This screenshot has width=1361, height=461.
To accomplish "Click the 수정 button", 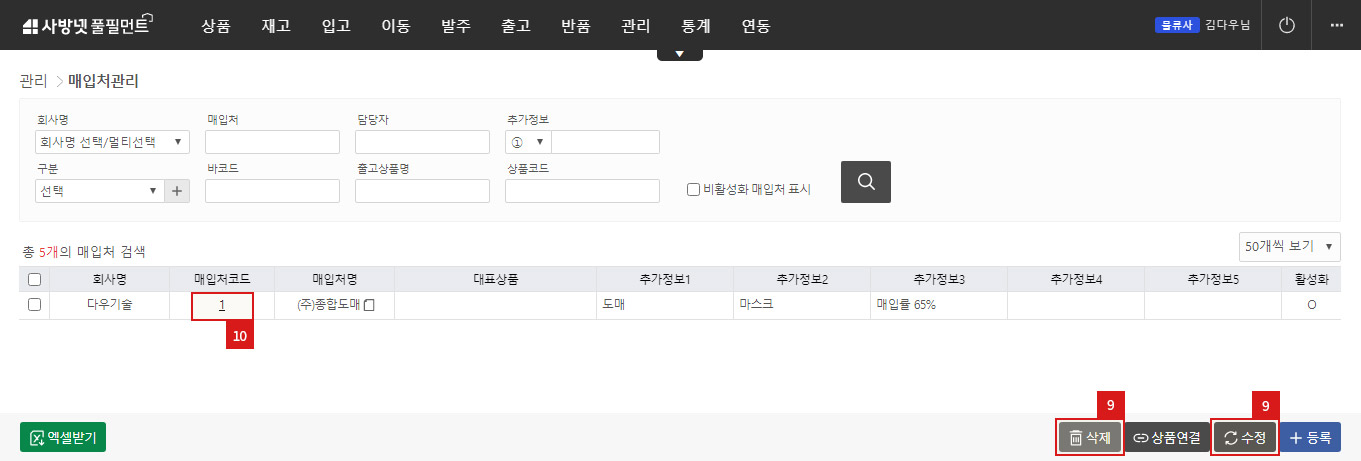I will pos(1244,438).
